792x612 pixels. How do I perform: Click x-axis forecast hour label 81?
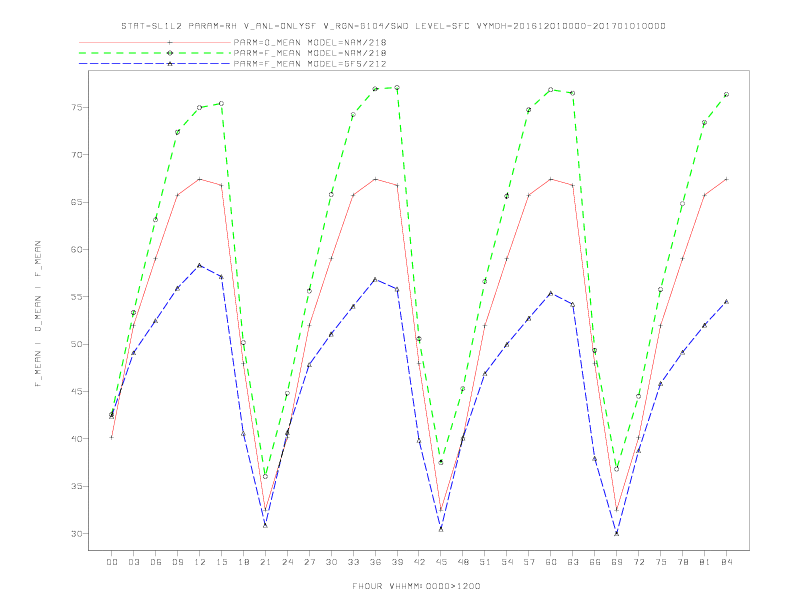[705, 562]
